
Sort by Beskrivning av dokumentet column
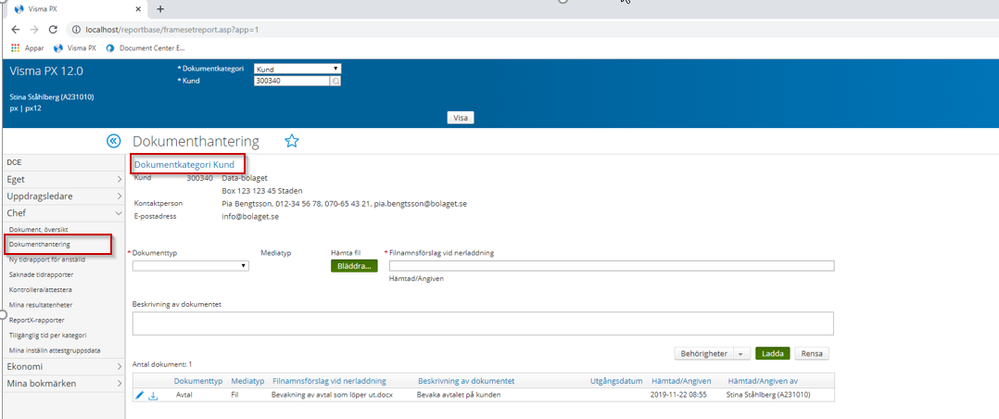pos(466,381)
